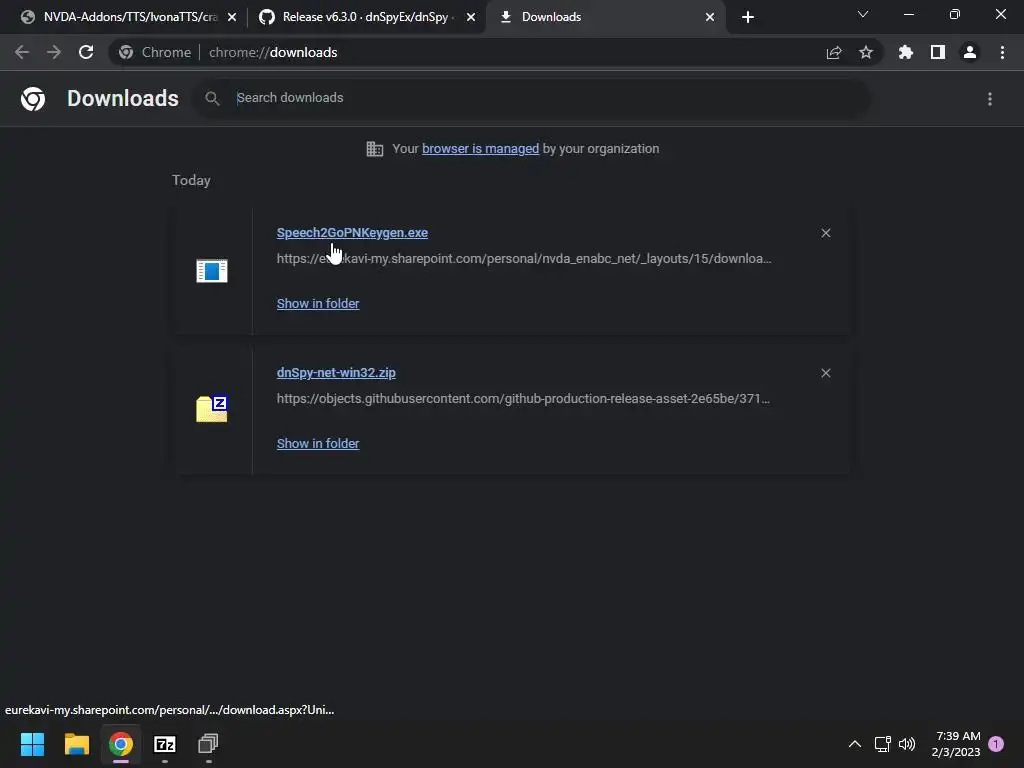
Task: Show Speech2GoPNKeygen.exe in folder
Action: click(318, 304)
